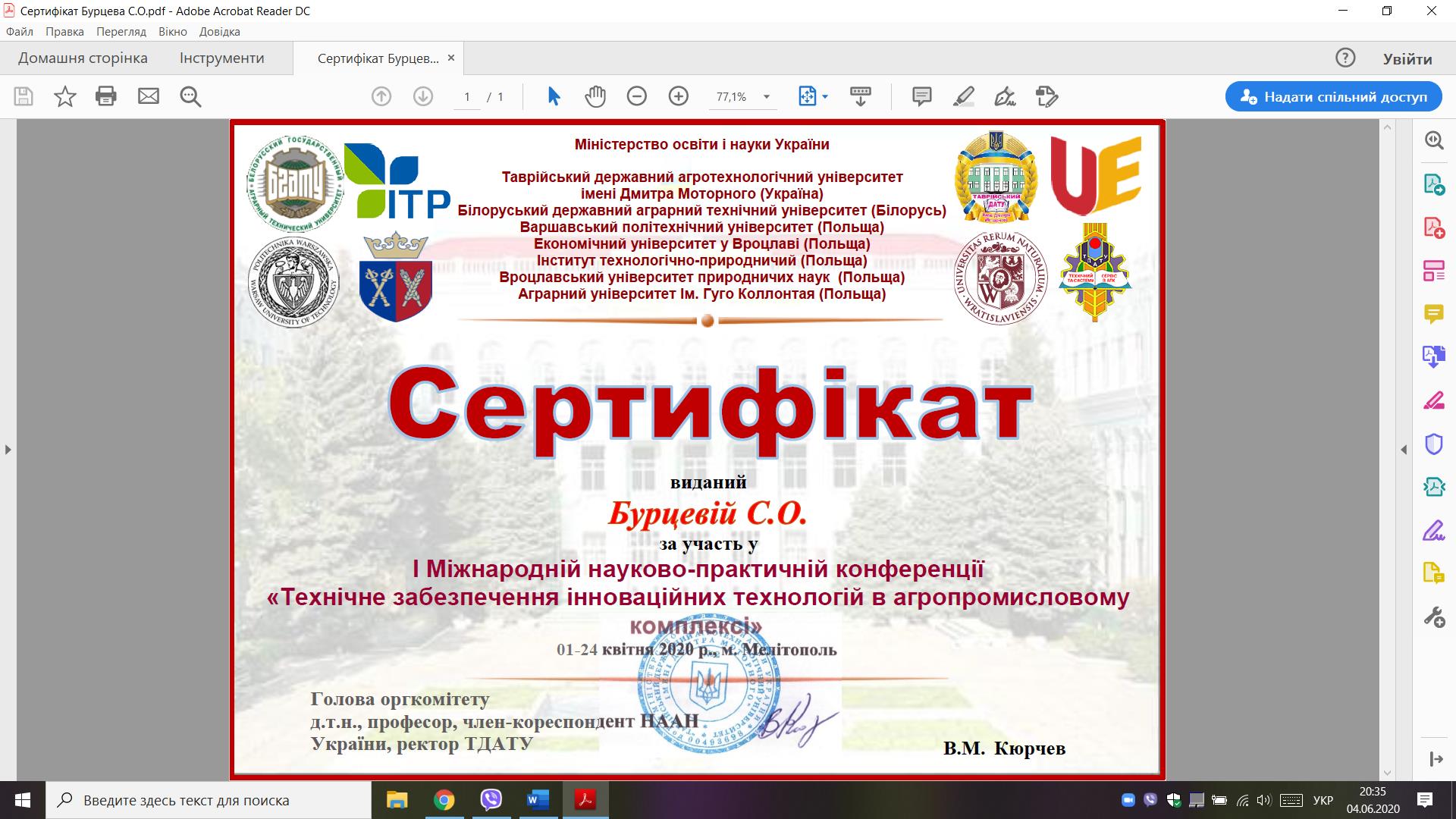The width and height of the screenshot is (1456, 819).
Task: Select the Hand pan tool
Action: coord(595,96)
